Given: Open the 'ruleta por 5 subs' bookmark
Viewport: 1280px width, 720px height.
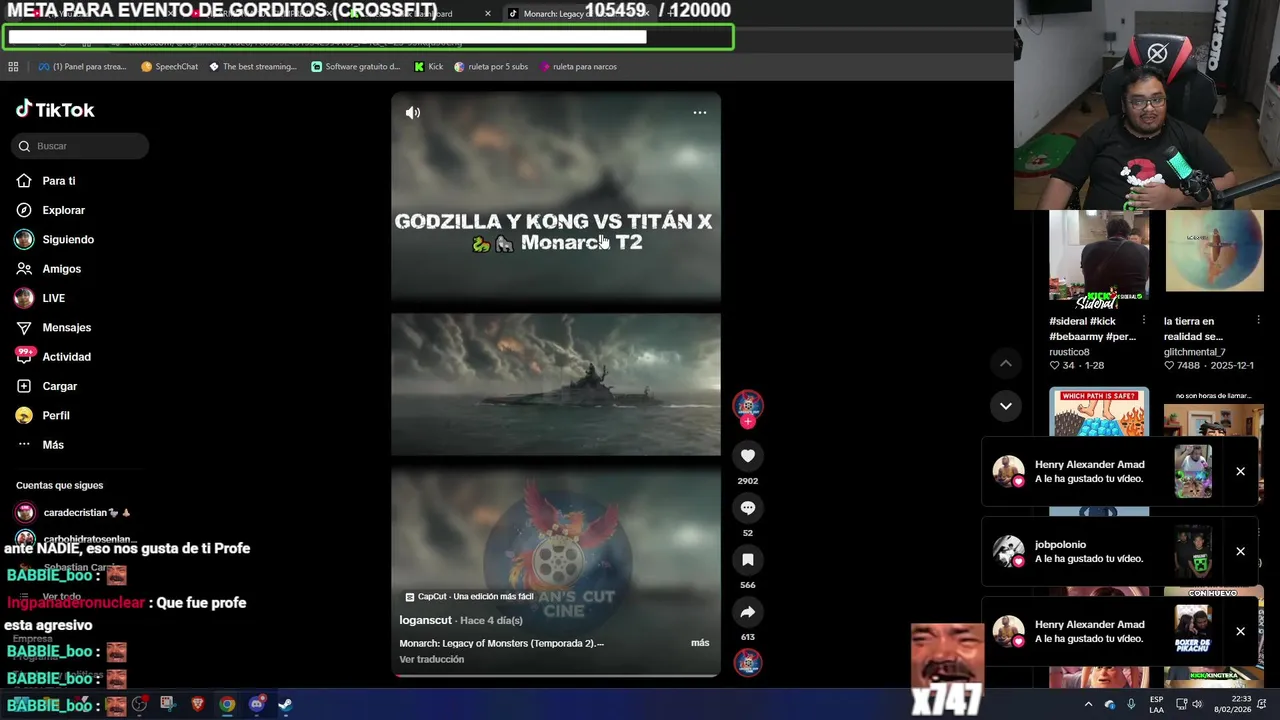Looking at the screenshot, I should 491,67.
